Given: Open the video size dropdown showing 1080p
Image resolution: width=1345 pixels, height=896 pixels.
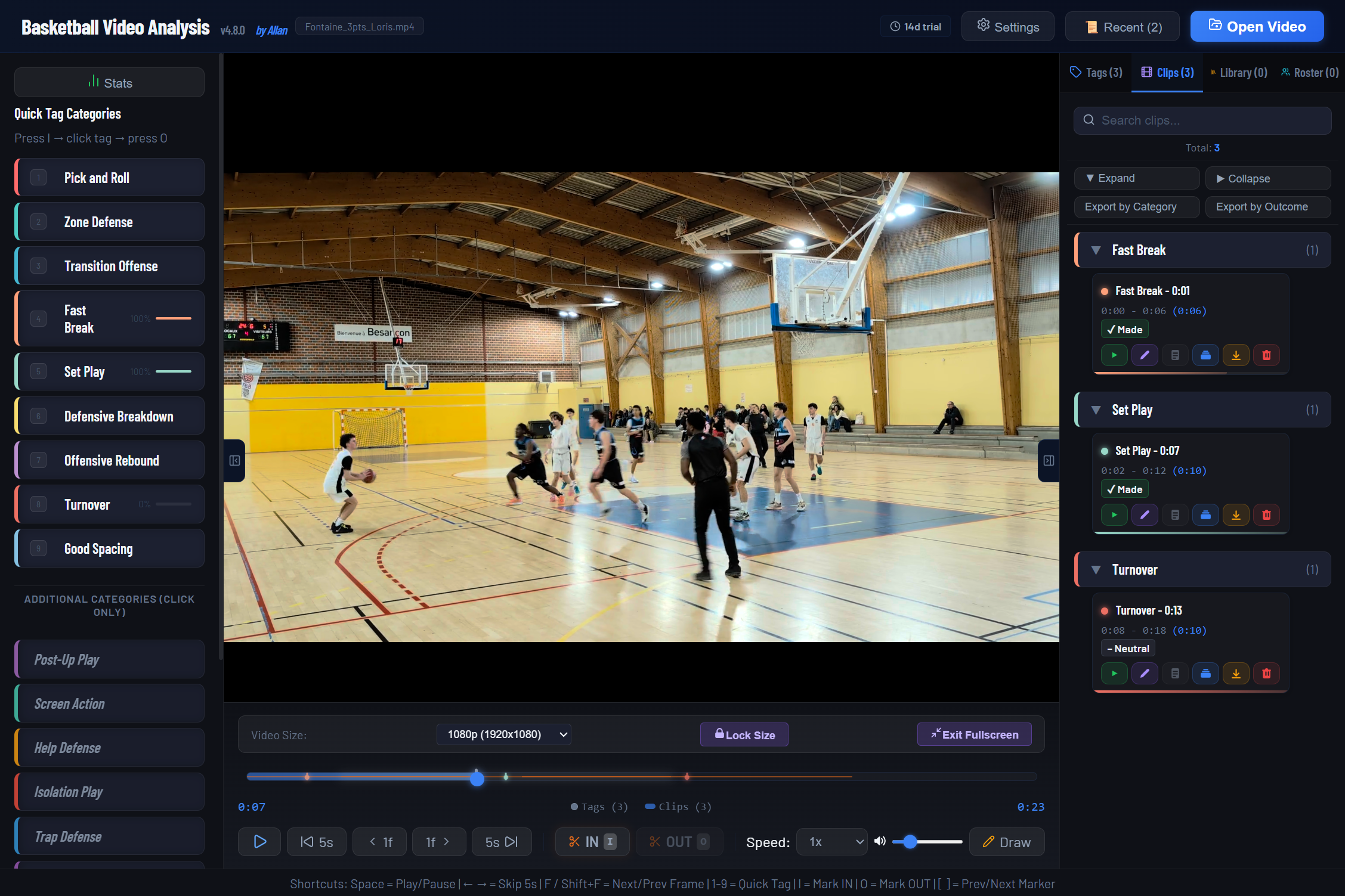Looking at the screenshot, I should click(503, 734).
